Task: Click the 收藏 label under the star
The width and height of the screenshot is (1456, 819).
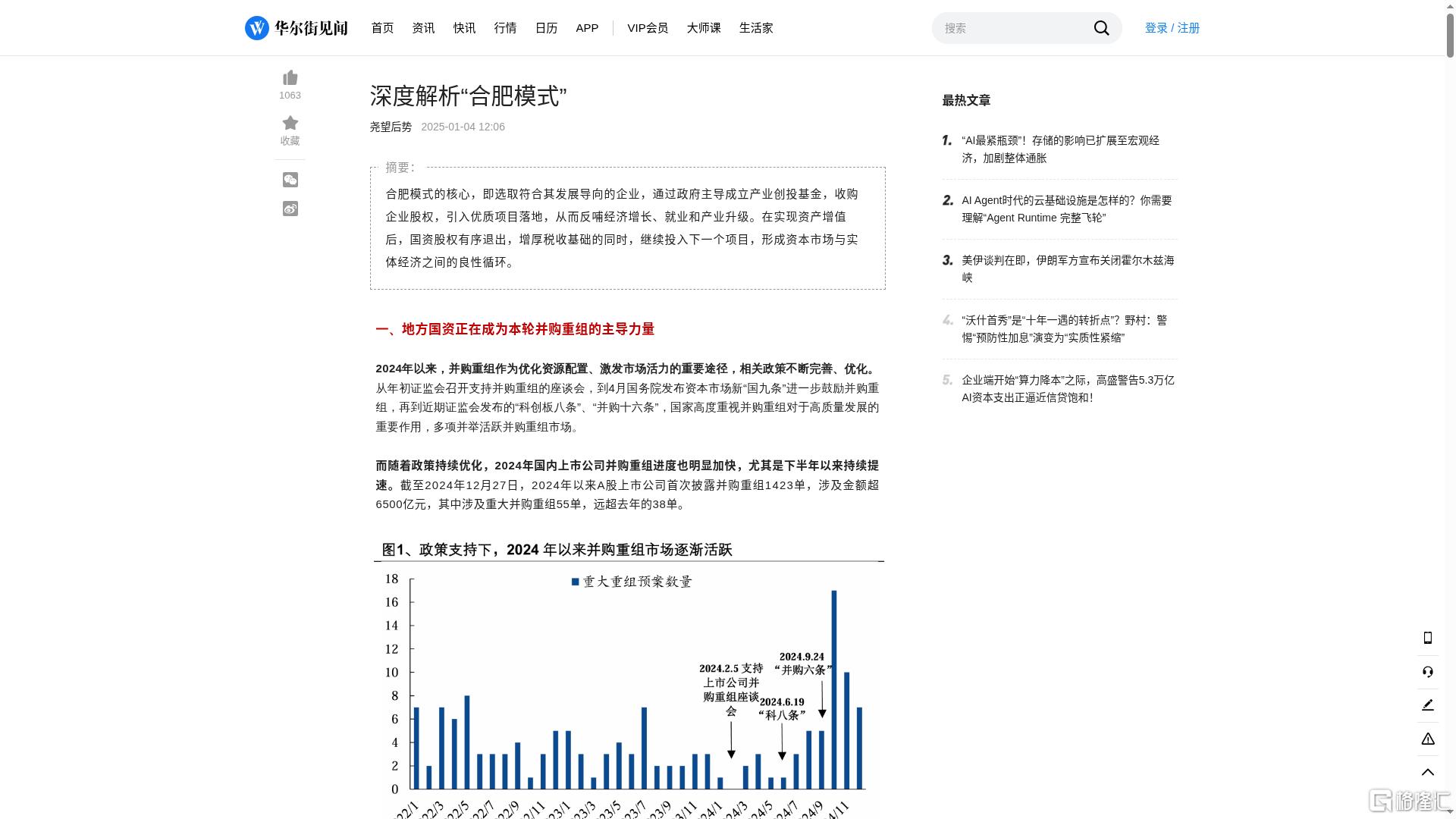Action: click(x=290, y=141)
